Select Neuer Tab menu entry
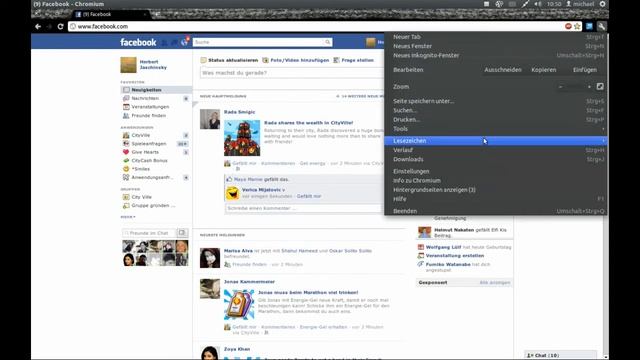This screenshot has width=640, height=360. 496,37
